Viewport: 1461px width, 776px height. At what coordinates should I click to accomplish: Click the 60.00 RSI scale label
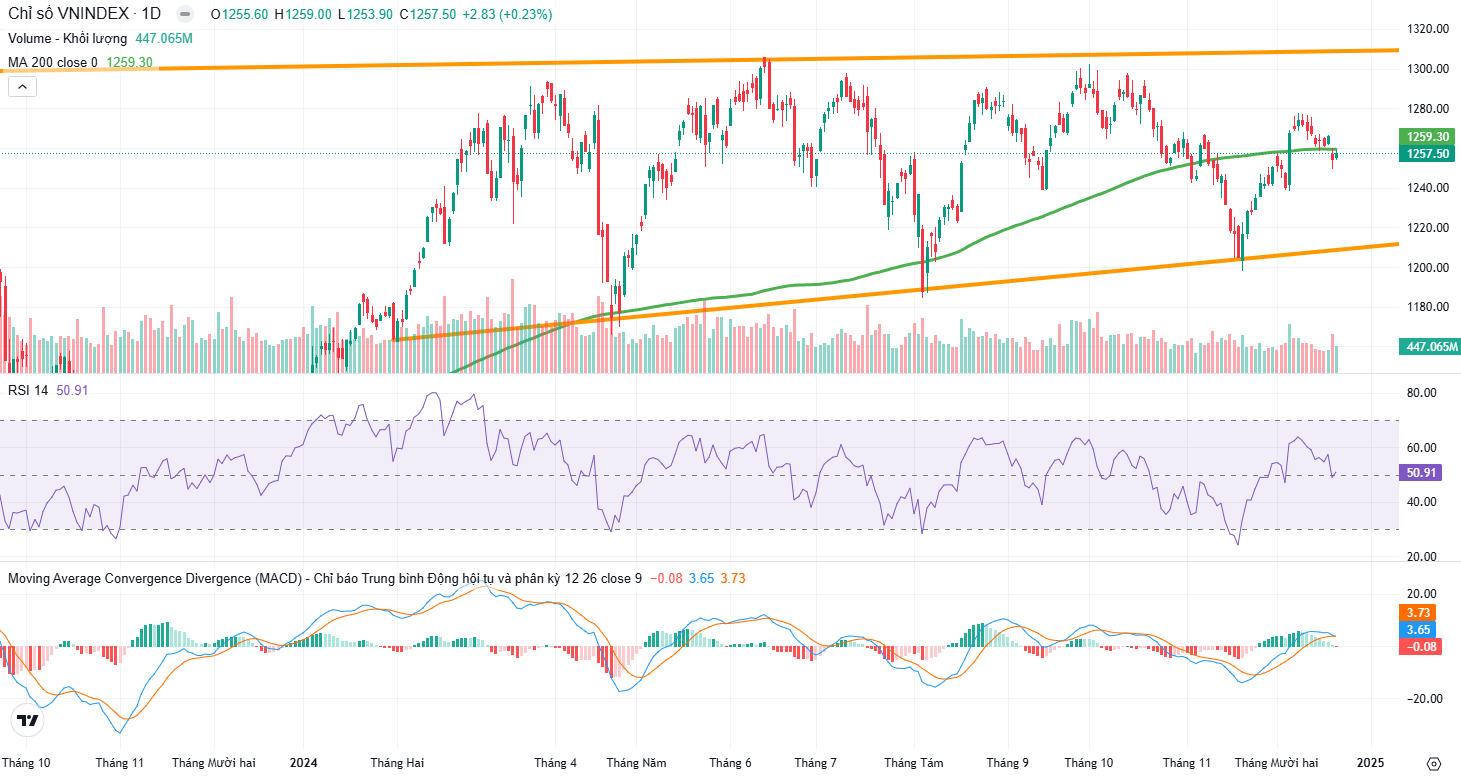[1422, 448]
